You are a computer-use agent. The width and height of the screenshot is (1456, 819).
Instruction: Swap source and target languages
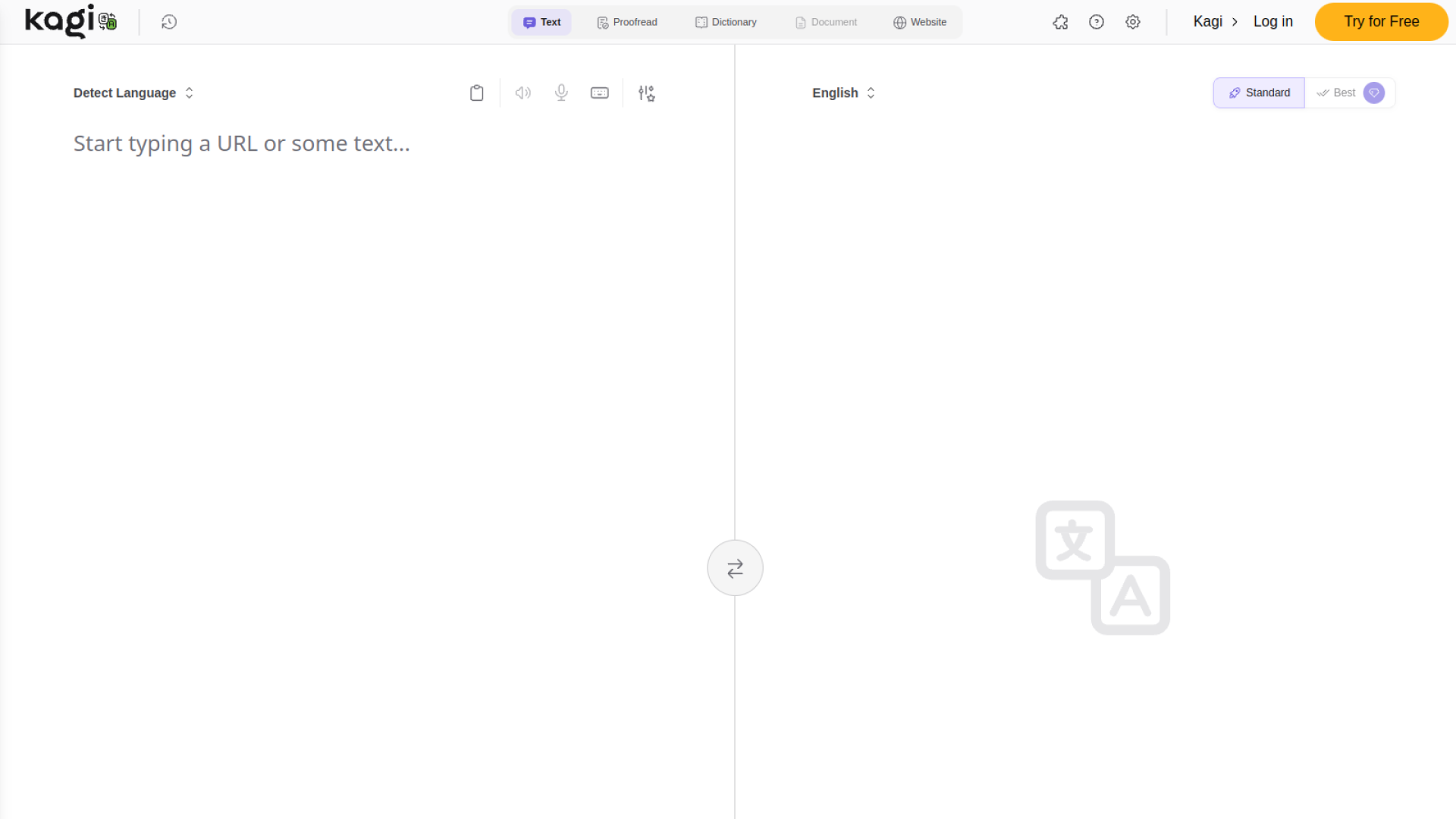click(735, 568)
